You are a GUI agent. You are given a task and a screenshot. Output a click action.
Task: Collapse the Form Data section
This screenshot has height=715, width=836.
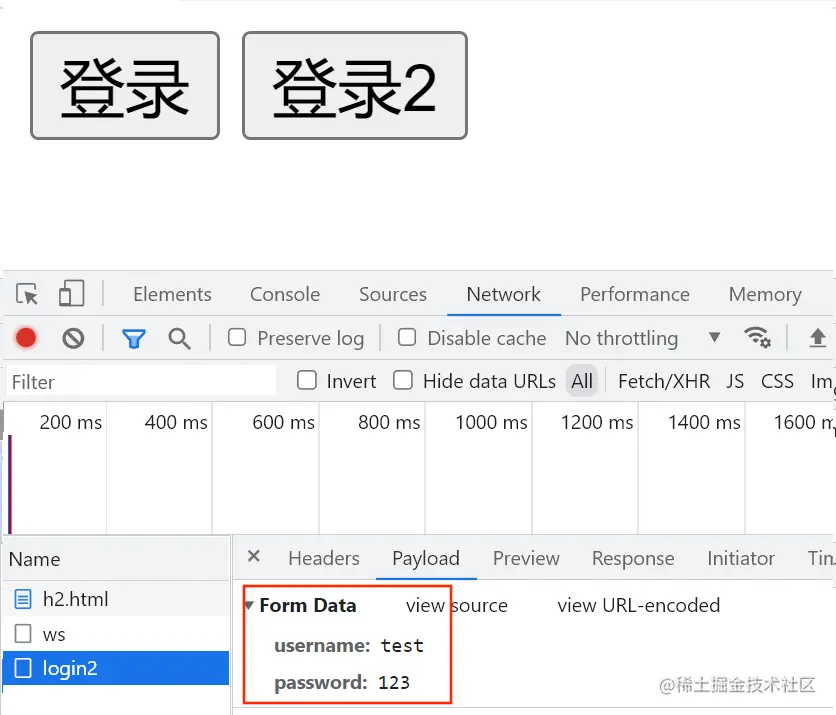pyautogui.click(x=249, y=606)
